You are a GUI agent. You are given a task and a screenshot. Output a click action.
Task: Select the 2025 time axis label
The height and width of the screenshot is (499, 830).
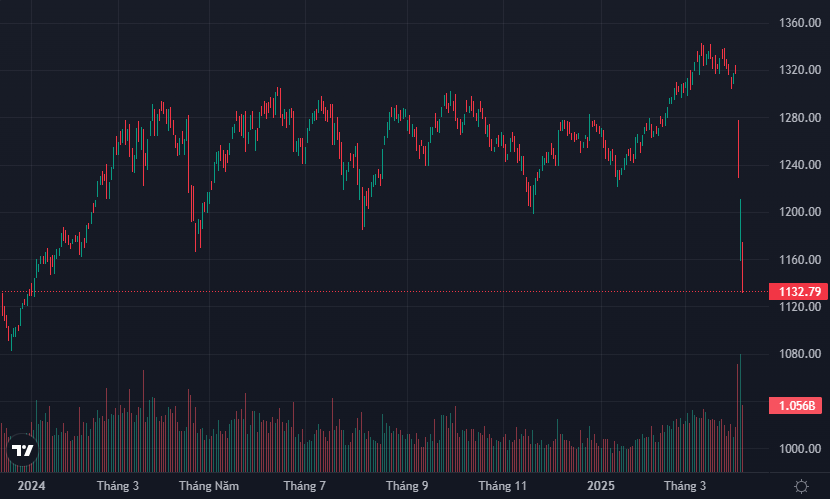coord(601,486)
